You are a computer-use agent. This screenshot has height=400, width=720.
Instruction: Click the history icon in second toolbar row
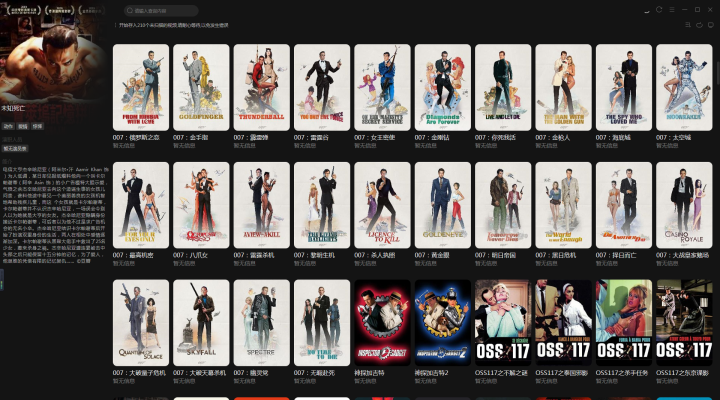700,25
